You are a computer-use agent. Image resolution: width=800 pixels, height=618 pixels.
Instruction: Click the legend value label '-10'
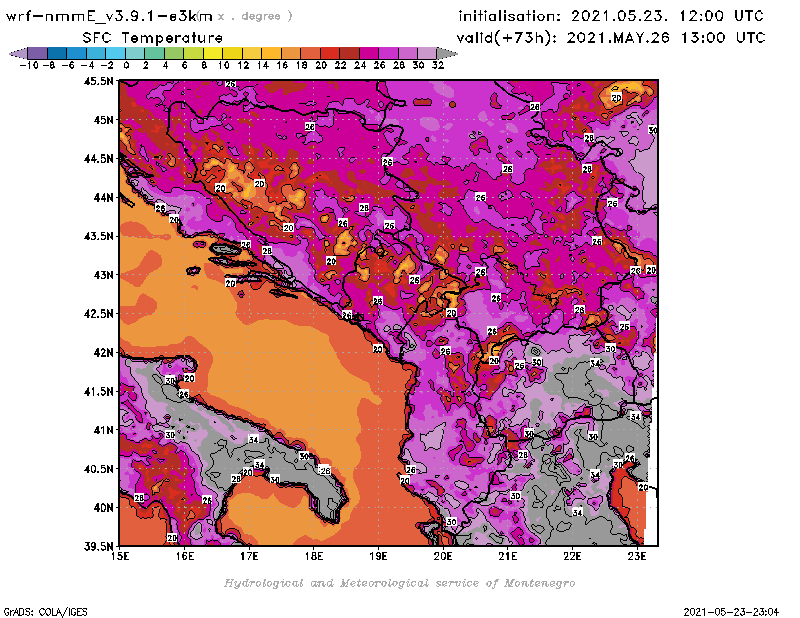point(29,65)
